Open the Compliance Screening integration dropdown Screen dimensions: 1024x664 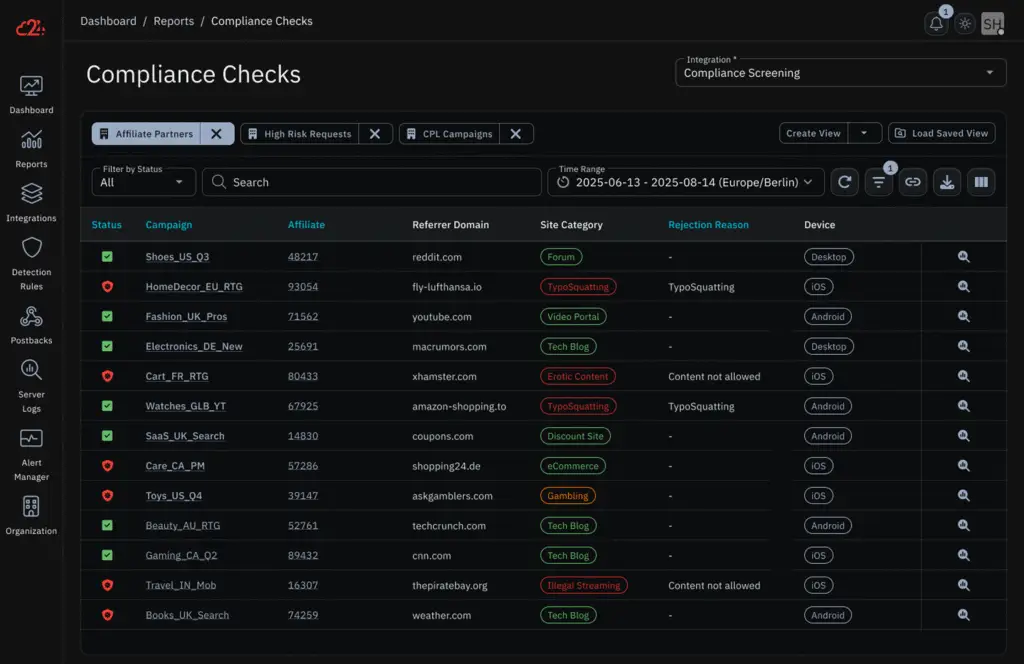[840, 73]
